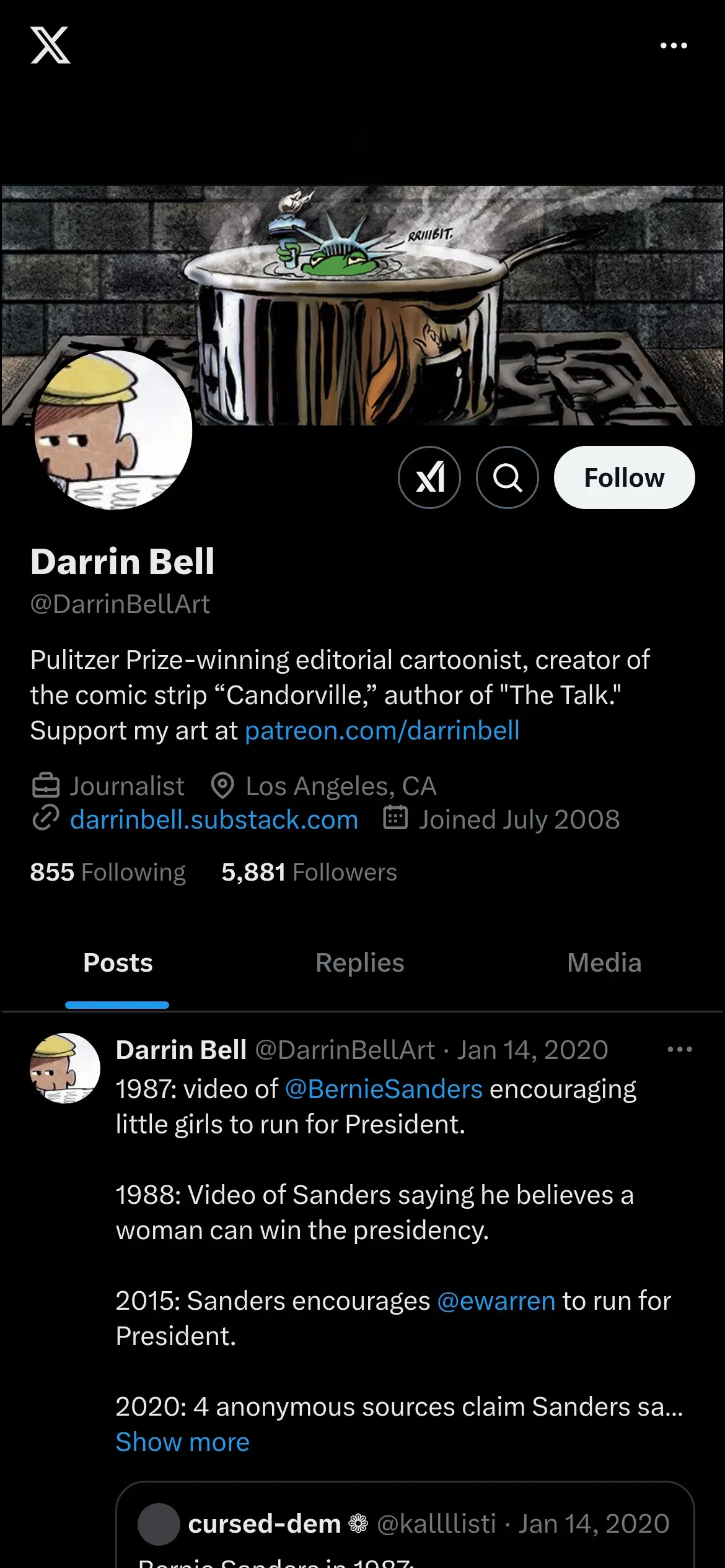This screenshot has height=1568, width=725.
Task: Open the large profile avatar picture
Action: pos(113,430)
